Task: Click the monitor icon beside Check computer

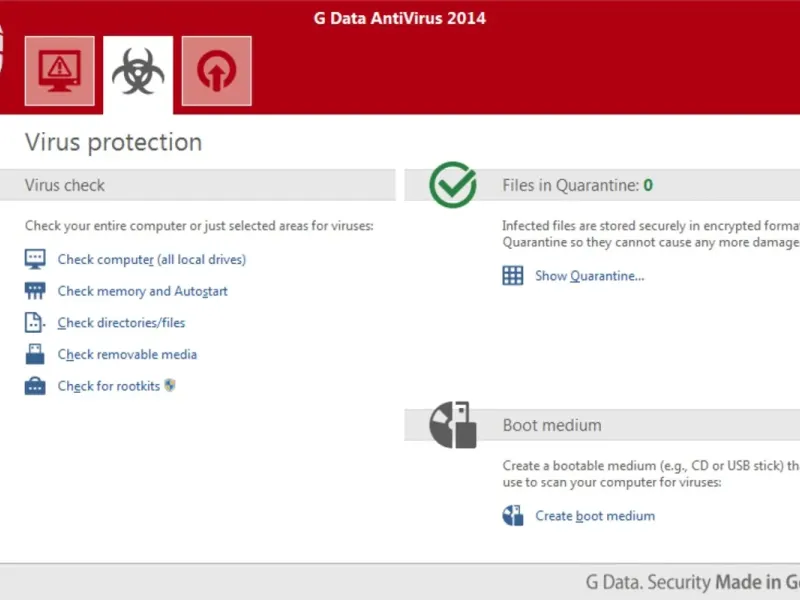Action: tap(35, 259)
